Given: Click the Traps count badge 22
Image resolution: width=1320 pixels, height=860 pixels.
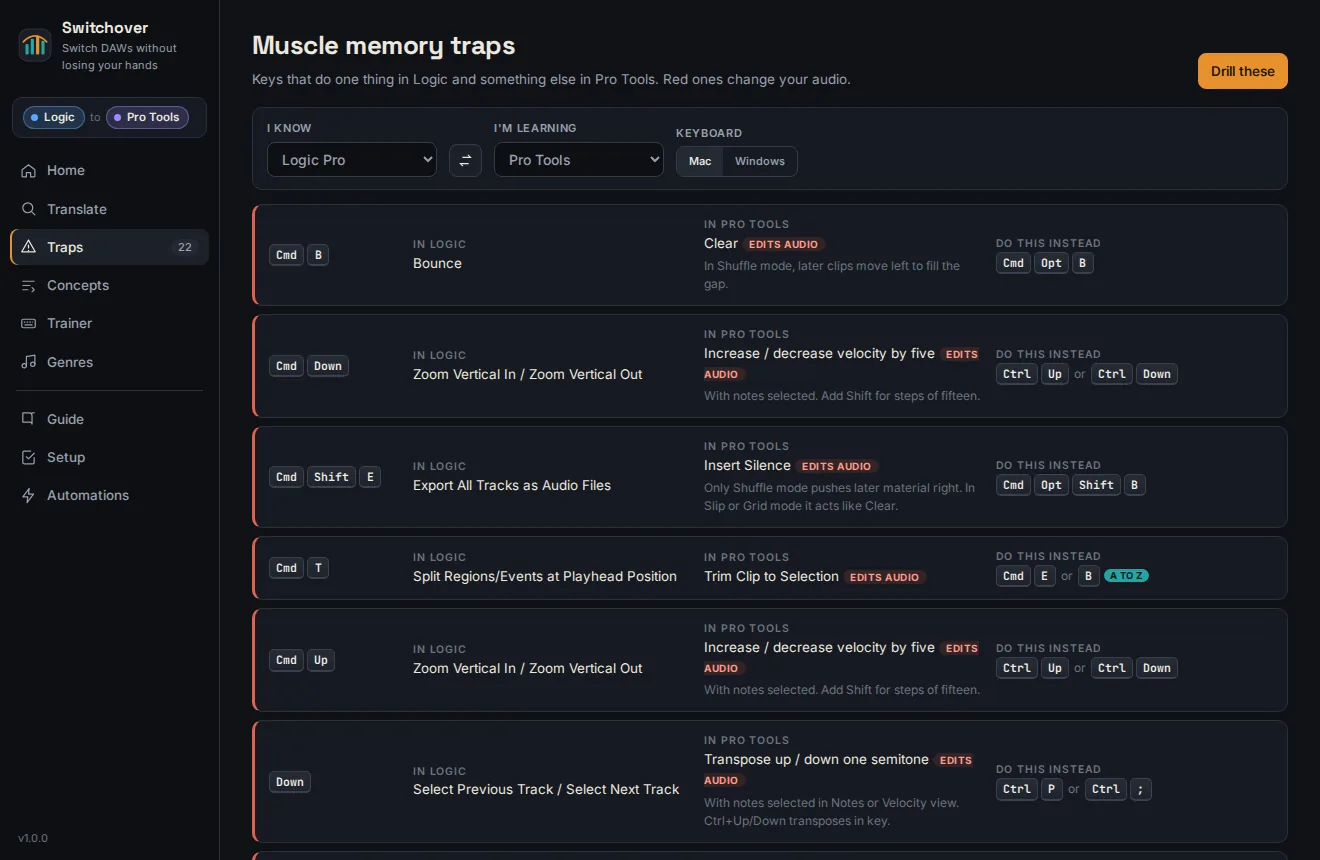Looking at the screenshot, I should point(185,247).
